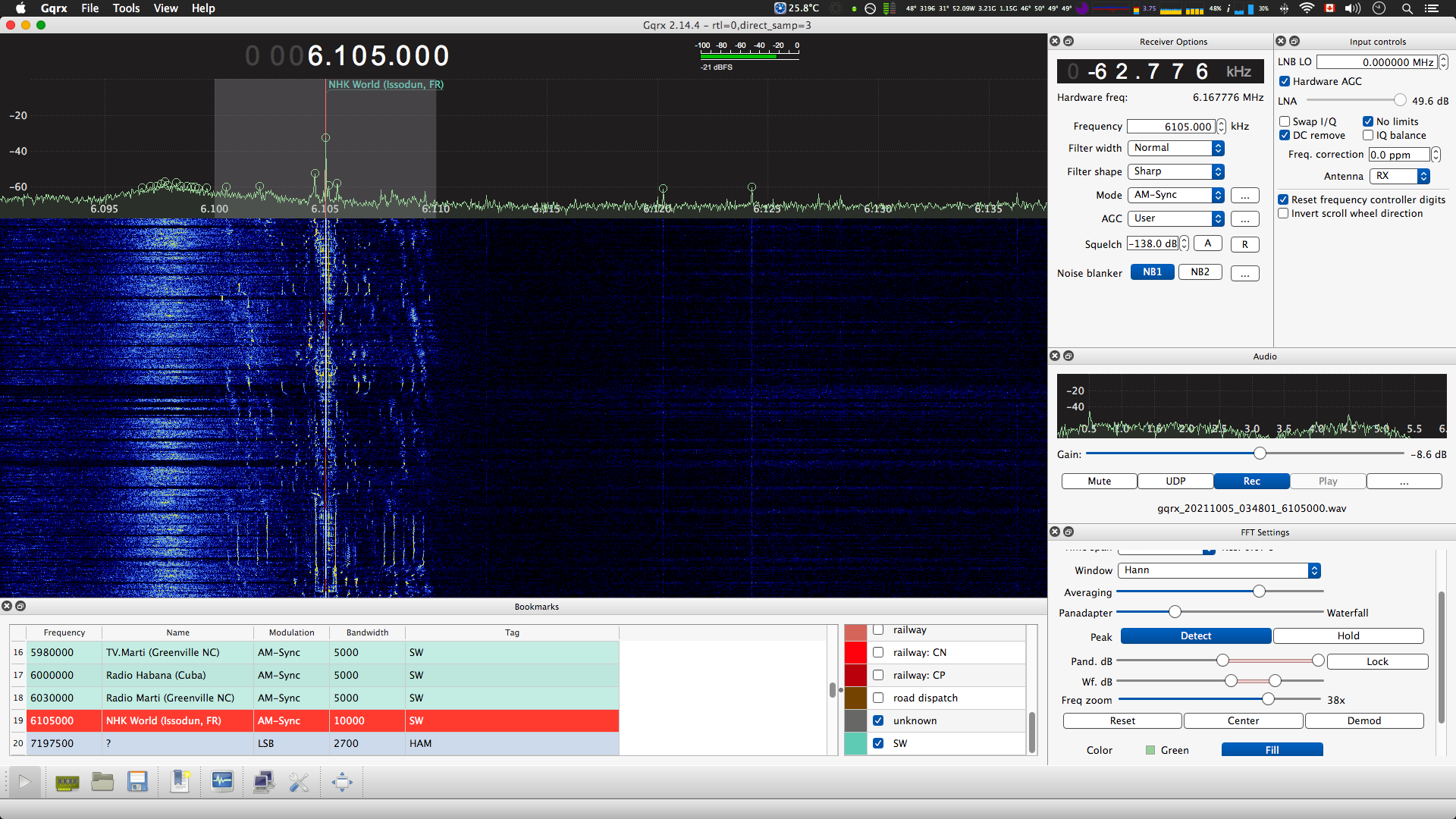The height and width of the screenshot is (819, 1456).
Task: Enable the Swap I/Q checkbox
Action: (1285, 121)
